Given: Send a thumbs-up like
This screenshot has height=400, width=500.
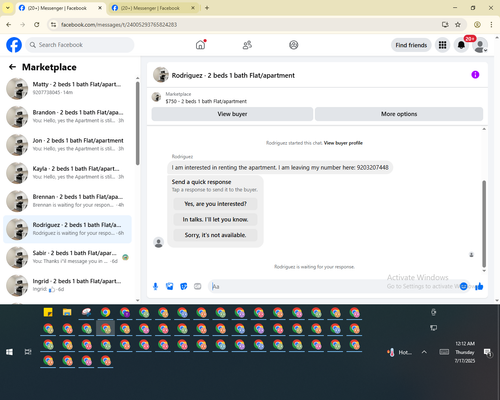Looking at the screenshot, I should click(479, 286).
